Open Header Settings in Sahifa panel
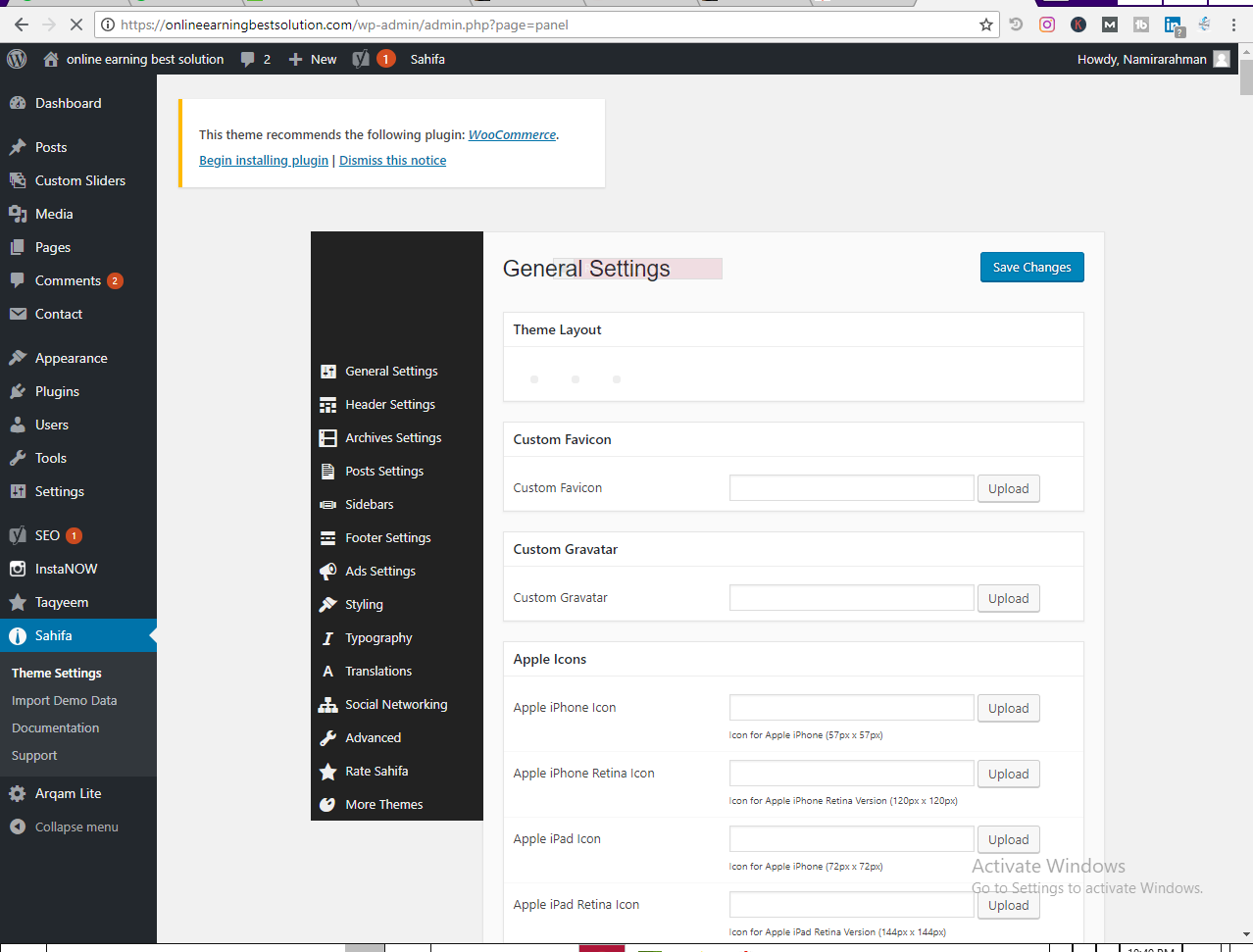Screen dimensions: 1253x952 click(x=389, y=404)
